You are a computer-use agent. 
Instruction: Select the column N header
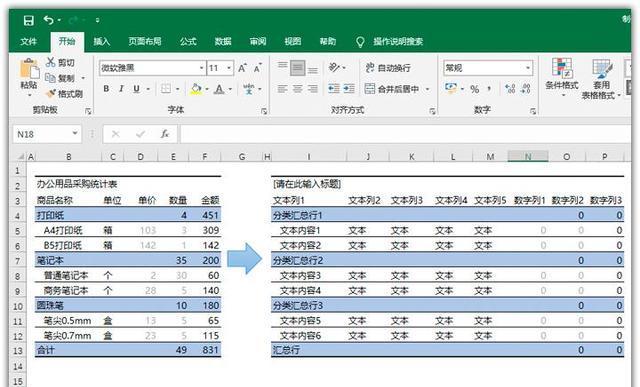click(528, 156)
